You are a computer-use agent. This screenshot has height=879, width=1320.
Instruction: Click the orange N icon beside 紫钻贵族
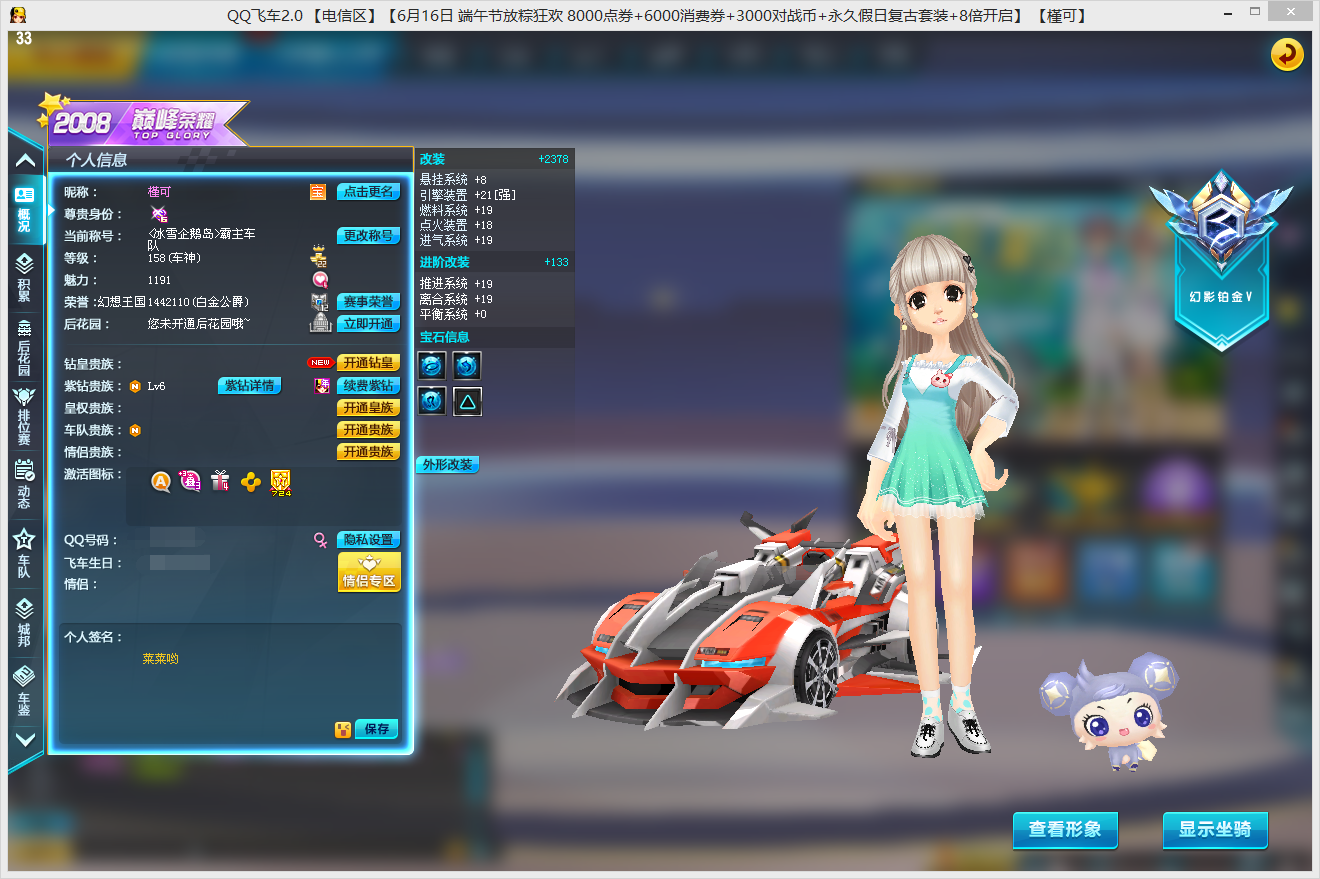[135, 386]
